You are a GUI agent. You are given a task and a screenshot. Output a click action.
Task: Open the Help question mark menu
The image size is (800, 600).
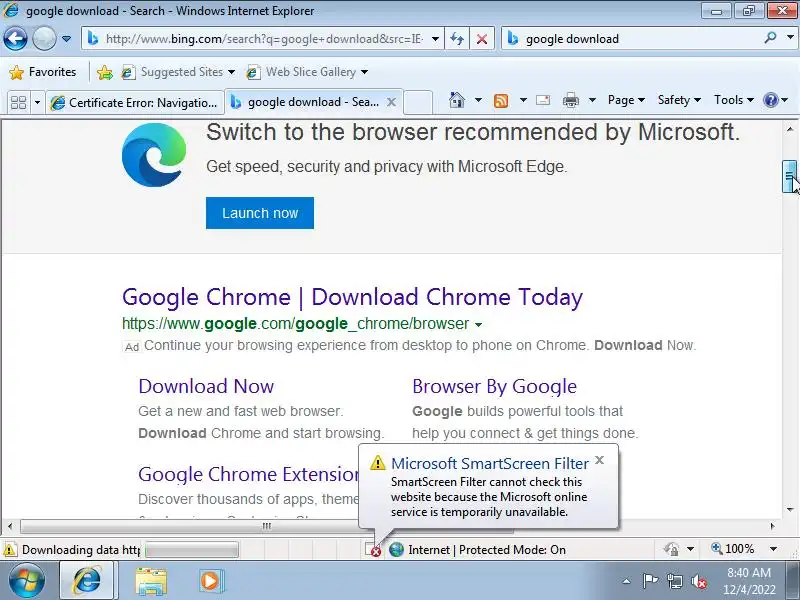tap(775, 100)
